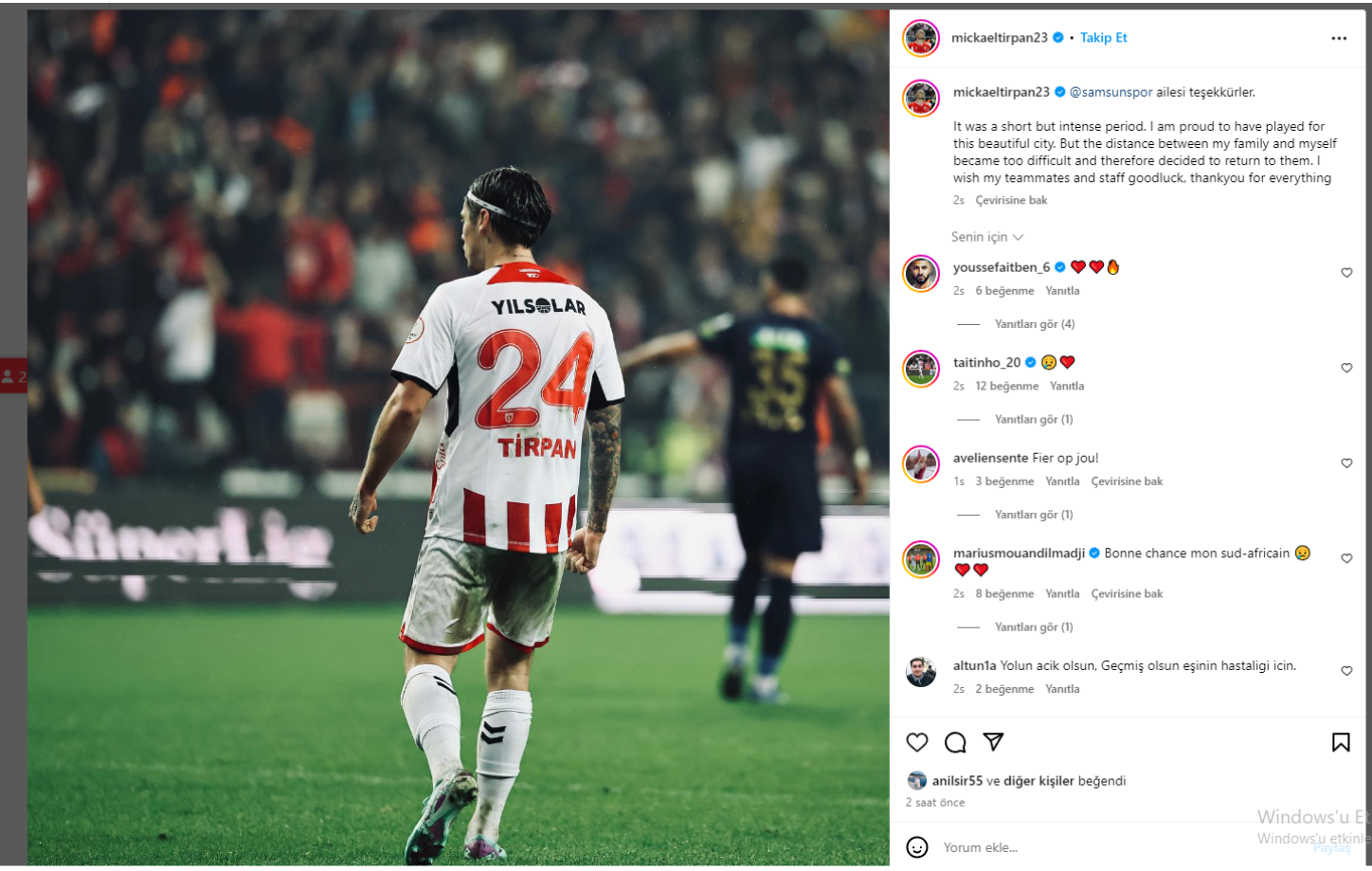Image resolution: width=1372 pixels, height=871 pixels.
Task: Open anilsir55 profile from likes line
Action: coord(957,781)
